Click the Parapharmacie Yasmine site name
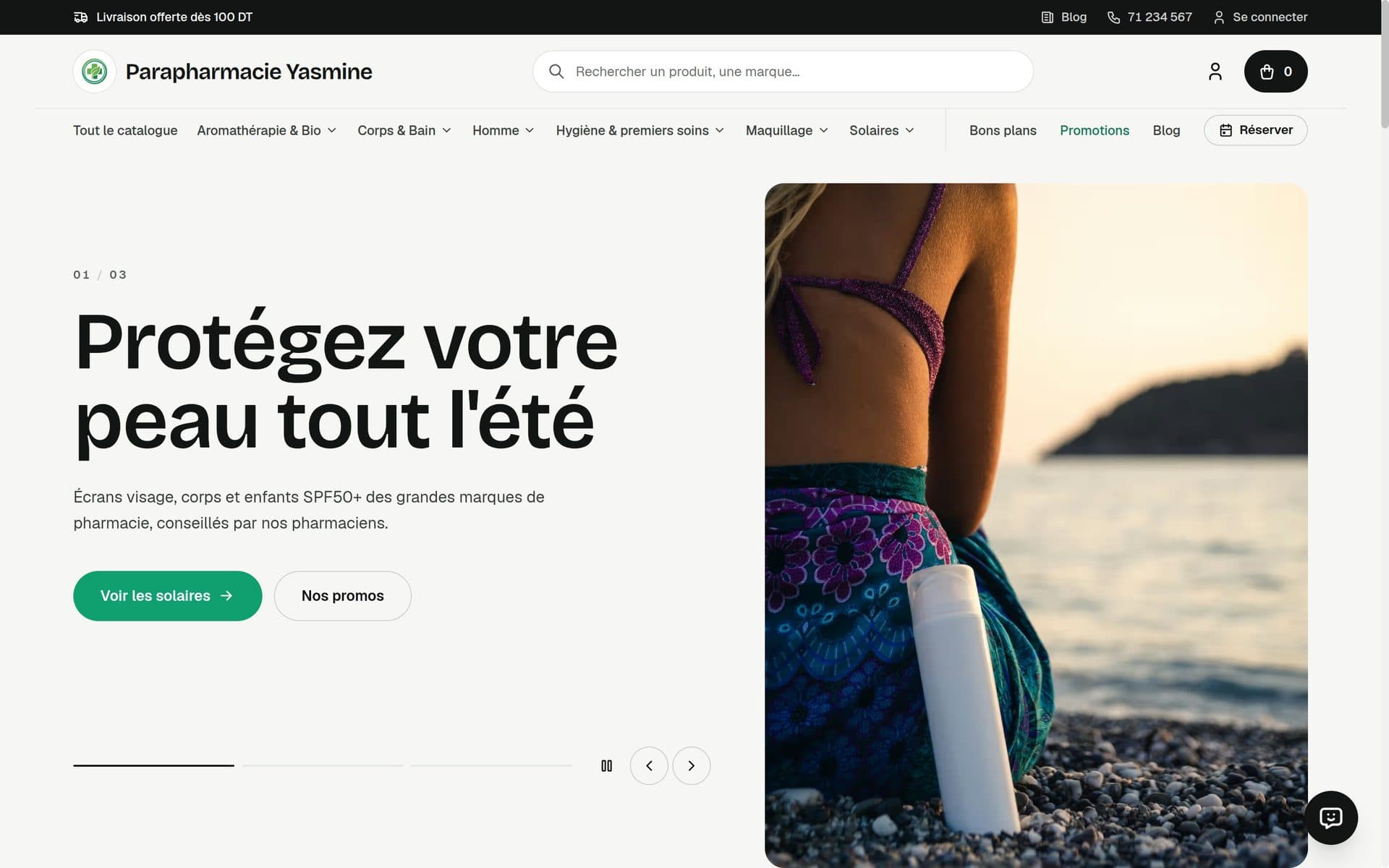 pyautogui.click(x=249, y=72)
